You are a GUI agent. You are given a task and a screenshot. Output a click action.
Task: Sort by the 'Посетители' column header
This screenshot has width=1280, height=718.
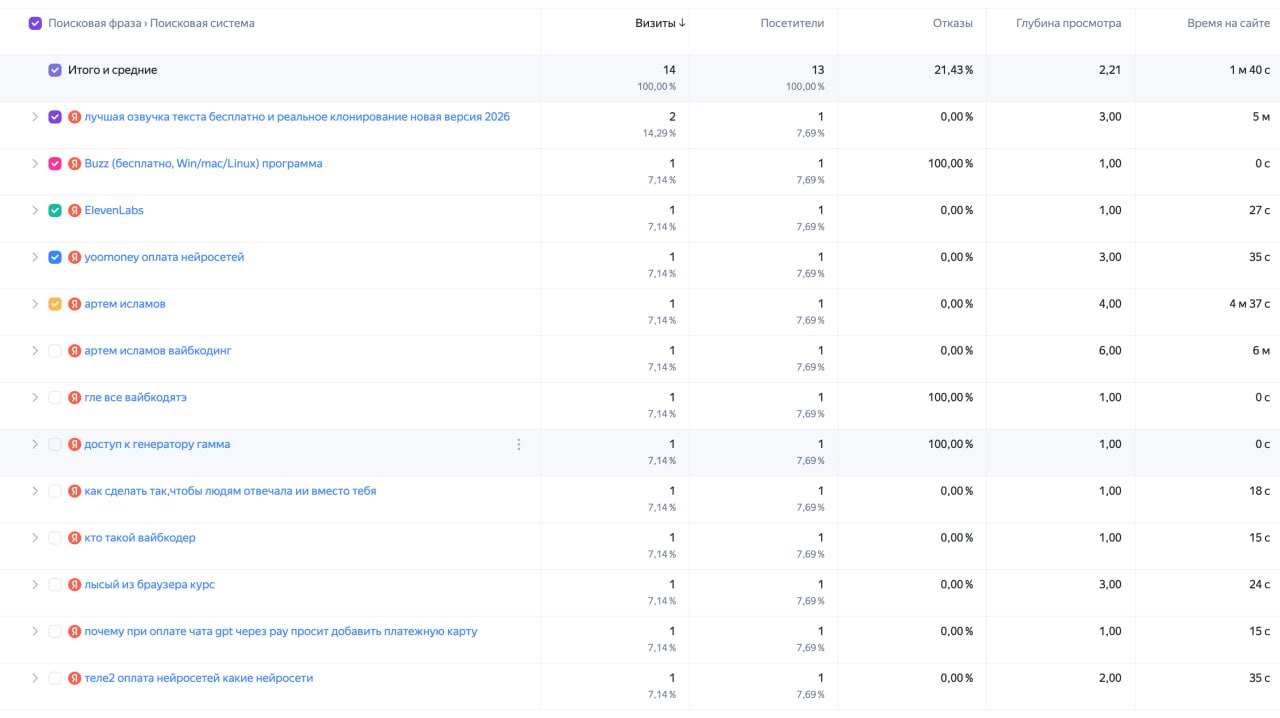pyautogui.click(x=792, y=23)
